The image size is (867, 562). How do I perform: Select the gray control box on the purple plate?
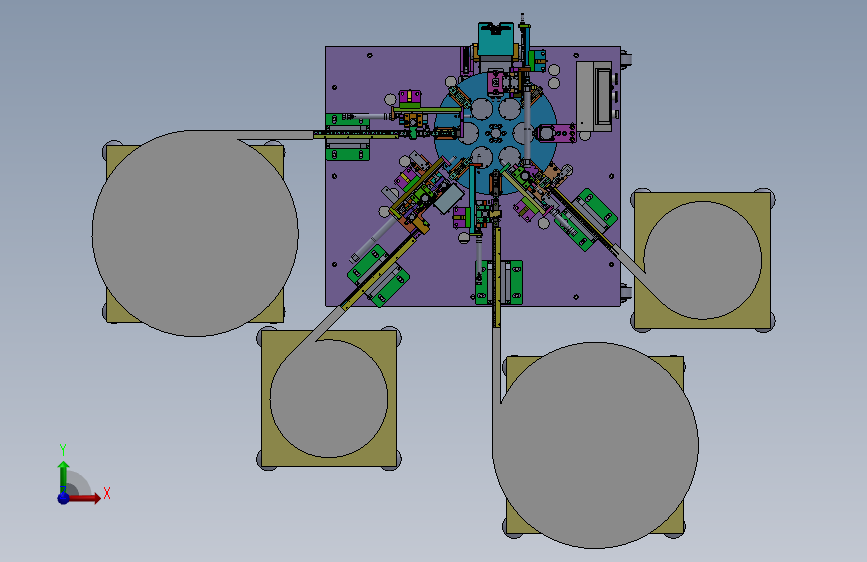pyautogui.click(x=594, y=97)
